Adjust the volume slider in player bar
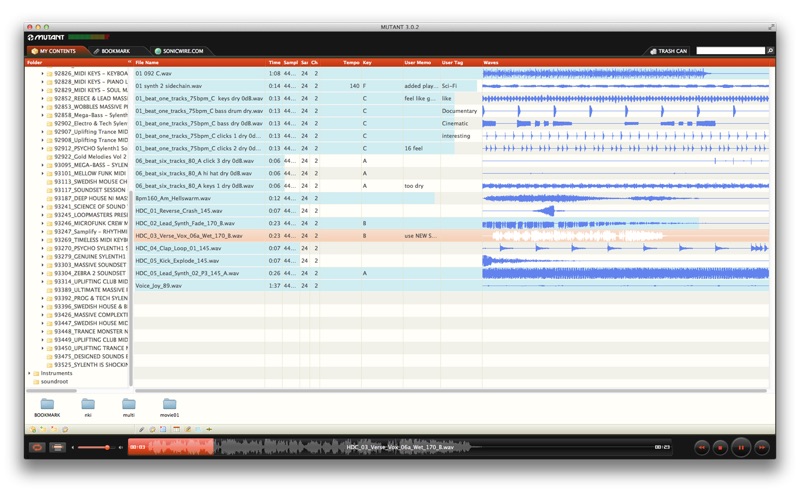This screenshot has height=500, width=800. pyautogui.click(x=97, y=447)
